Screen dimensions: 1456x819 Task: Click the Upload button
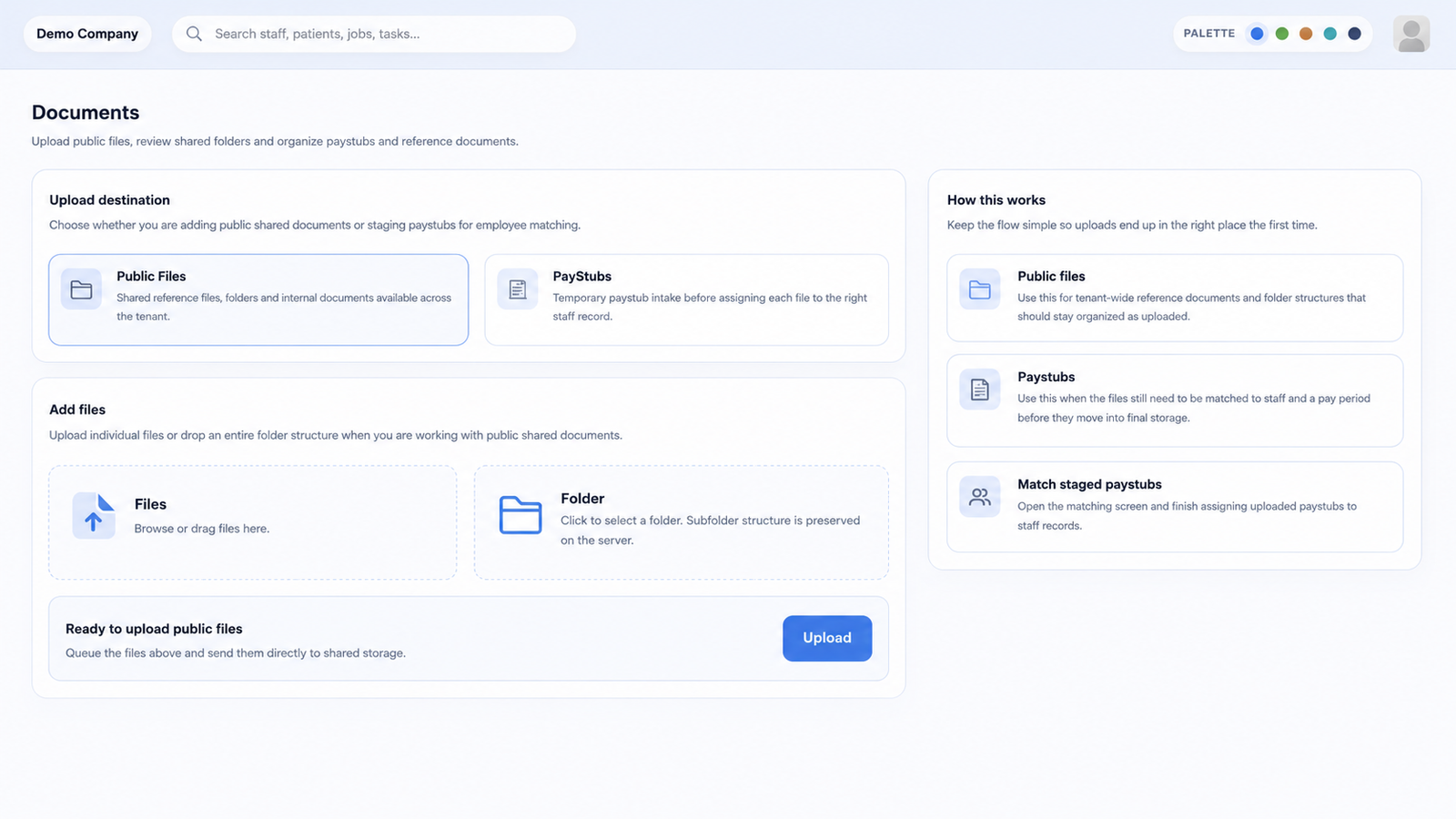827,638
